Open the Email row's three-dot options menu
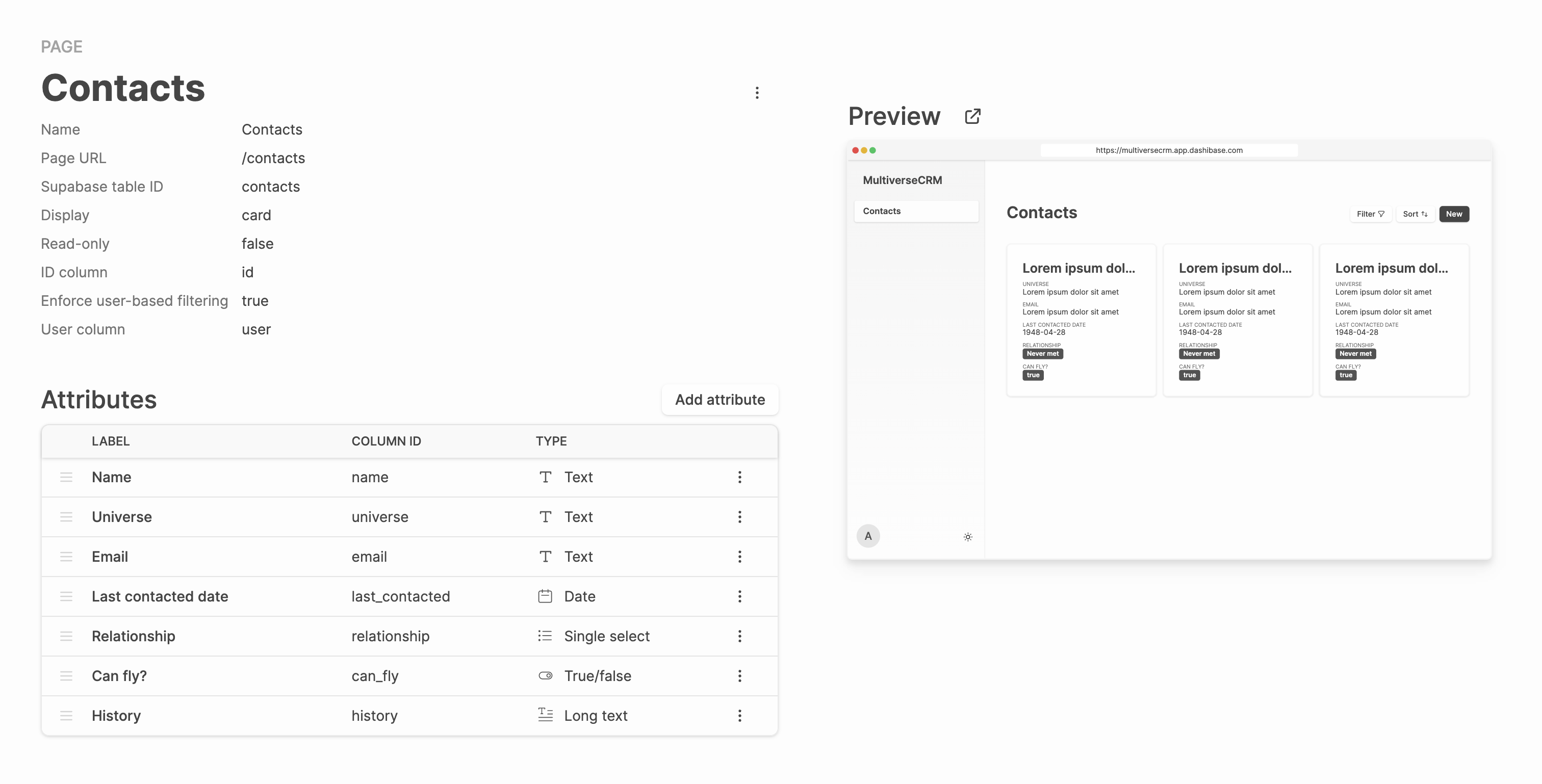Screen dimensions: 1542x784 tap(740, 557)
